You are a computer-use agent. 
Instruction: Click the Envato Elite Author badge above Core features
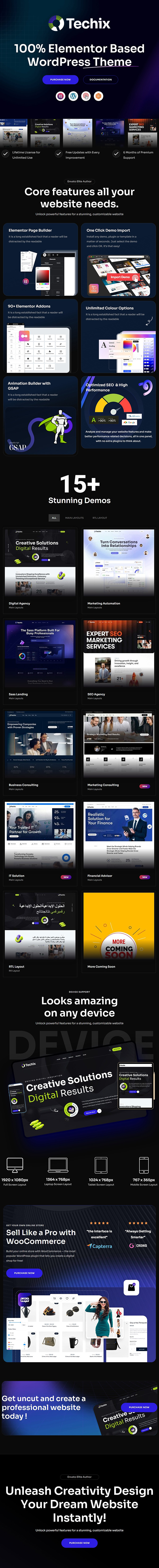coord(79,181)
